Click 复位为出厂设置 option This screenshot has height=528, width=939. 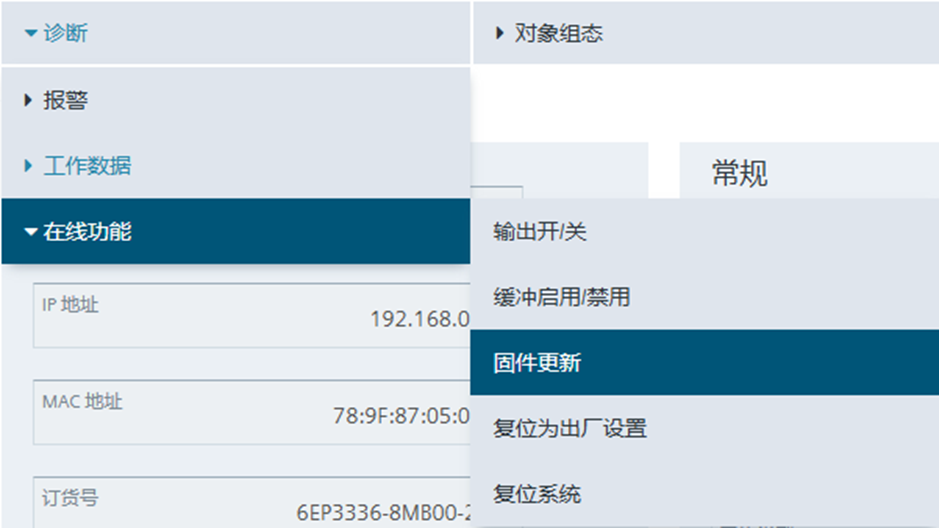[570, 429]
